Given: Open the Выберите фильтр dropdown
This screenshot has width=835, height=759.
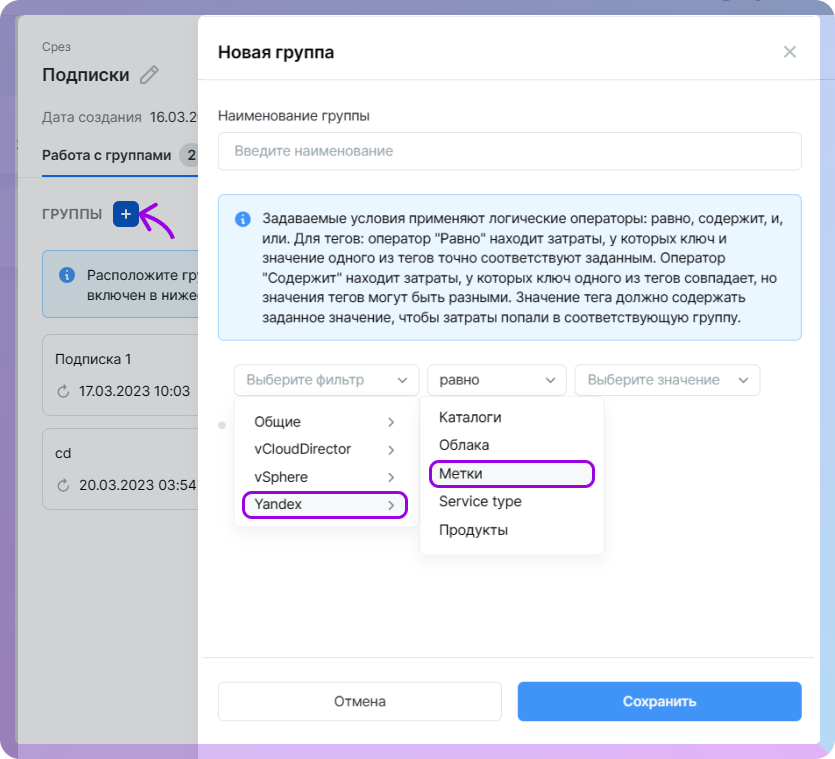Looking at the screenshot, I should tap(326, 380).
